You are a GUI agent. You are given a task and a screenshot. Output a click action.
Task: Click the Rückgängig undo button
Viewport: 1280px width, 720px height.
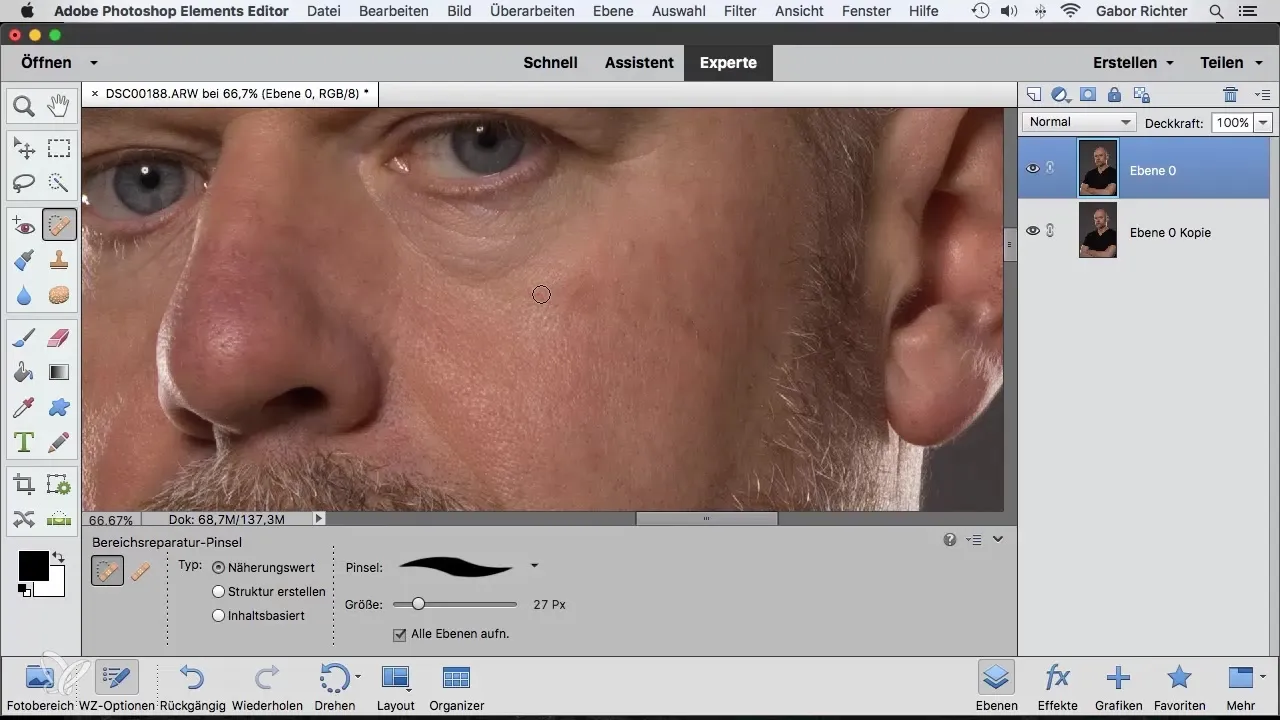pos(190,688)
